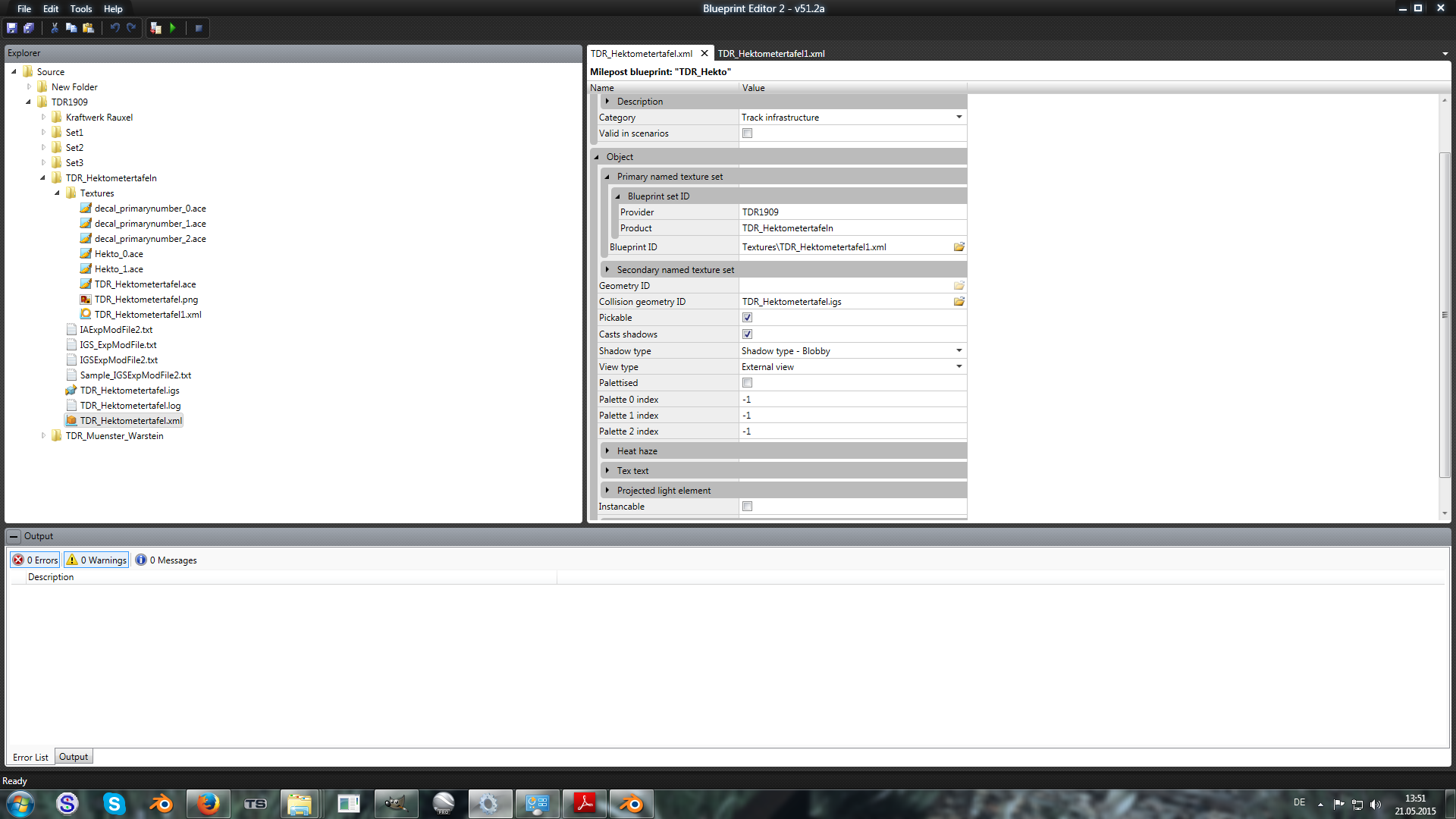Click the browse folder icon for Collision geometry ID
This screenshot has width=1456, height=819.
pyautogui.click(x=959, y=302)
